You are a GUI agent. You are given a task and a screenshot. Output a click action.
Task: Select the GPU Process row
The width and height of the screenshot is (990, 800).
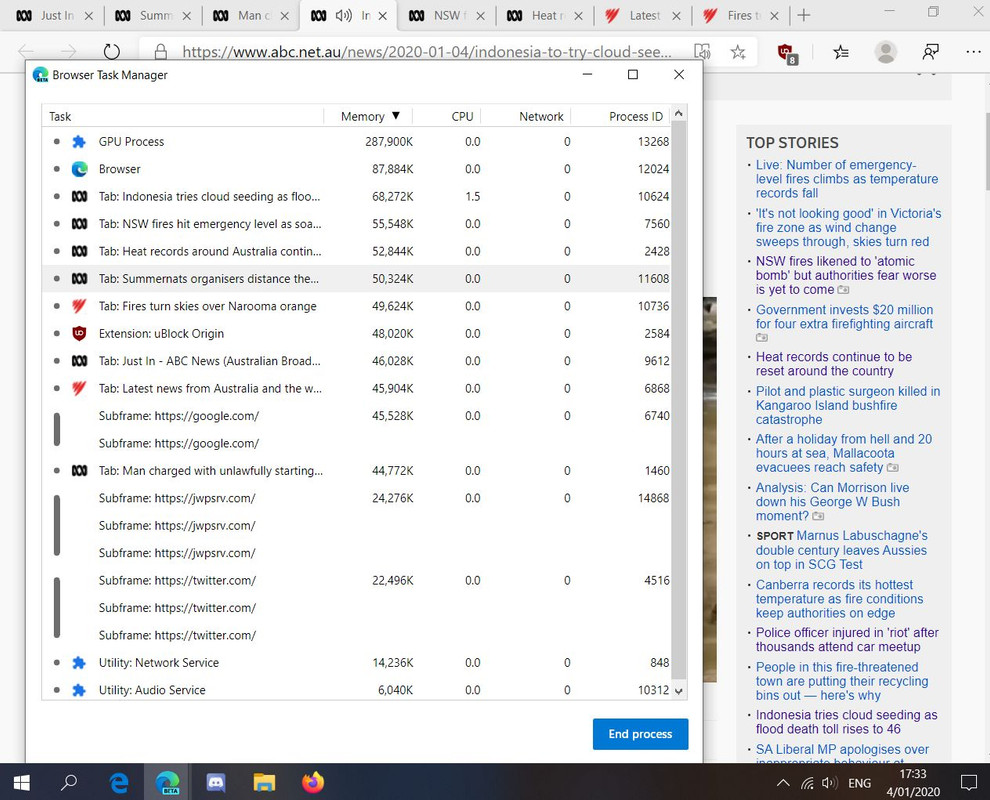tap(356, 141)
